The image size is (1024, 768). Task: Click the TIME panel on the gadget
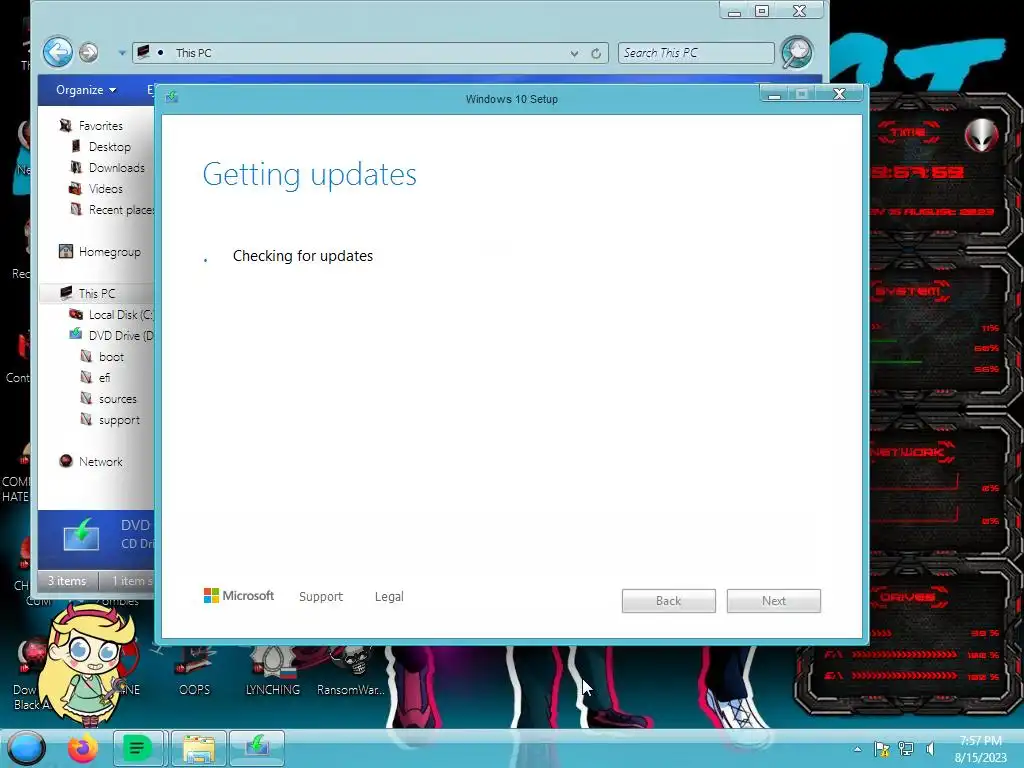click(x=908, y=133)
